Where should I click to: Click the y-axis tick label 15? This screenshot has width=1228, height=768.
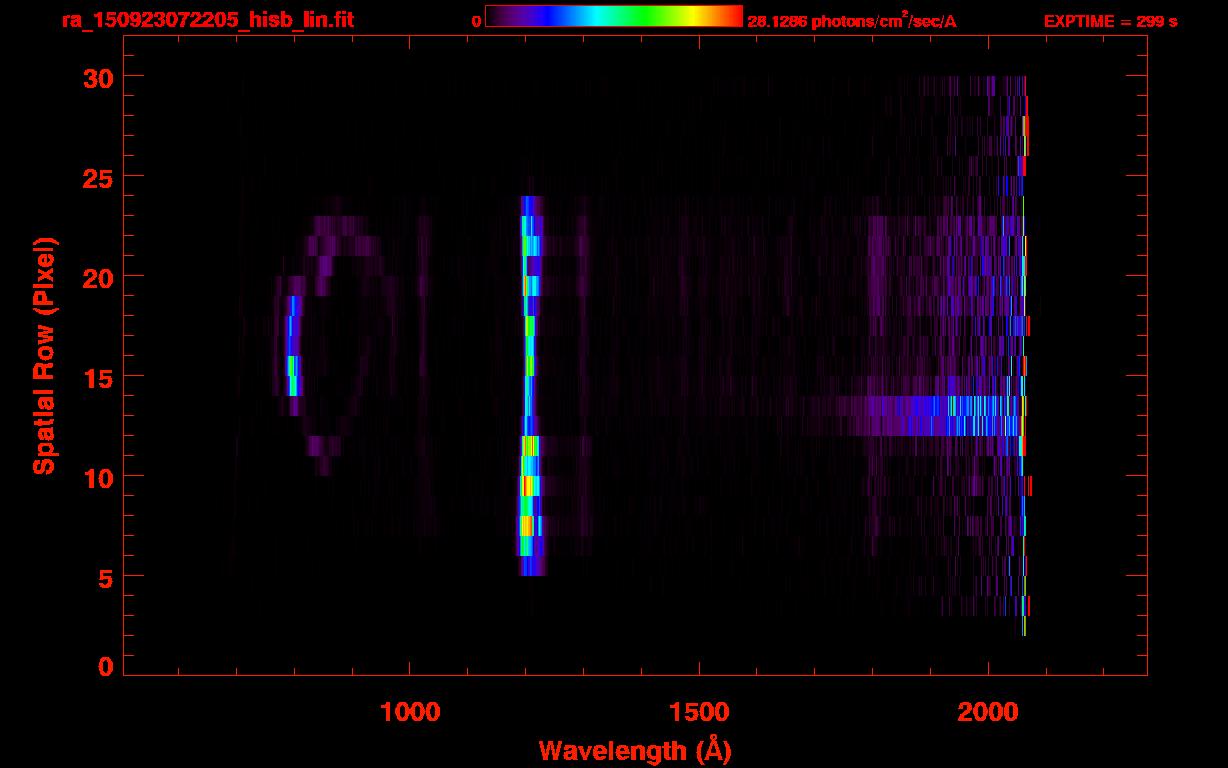point(97,377)
